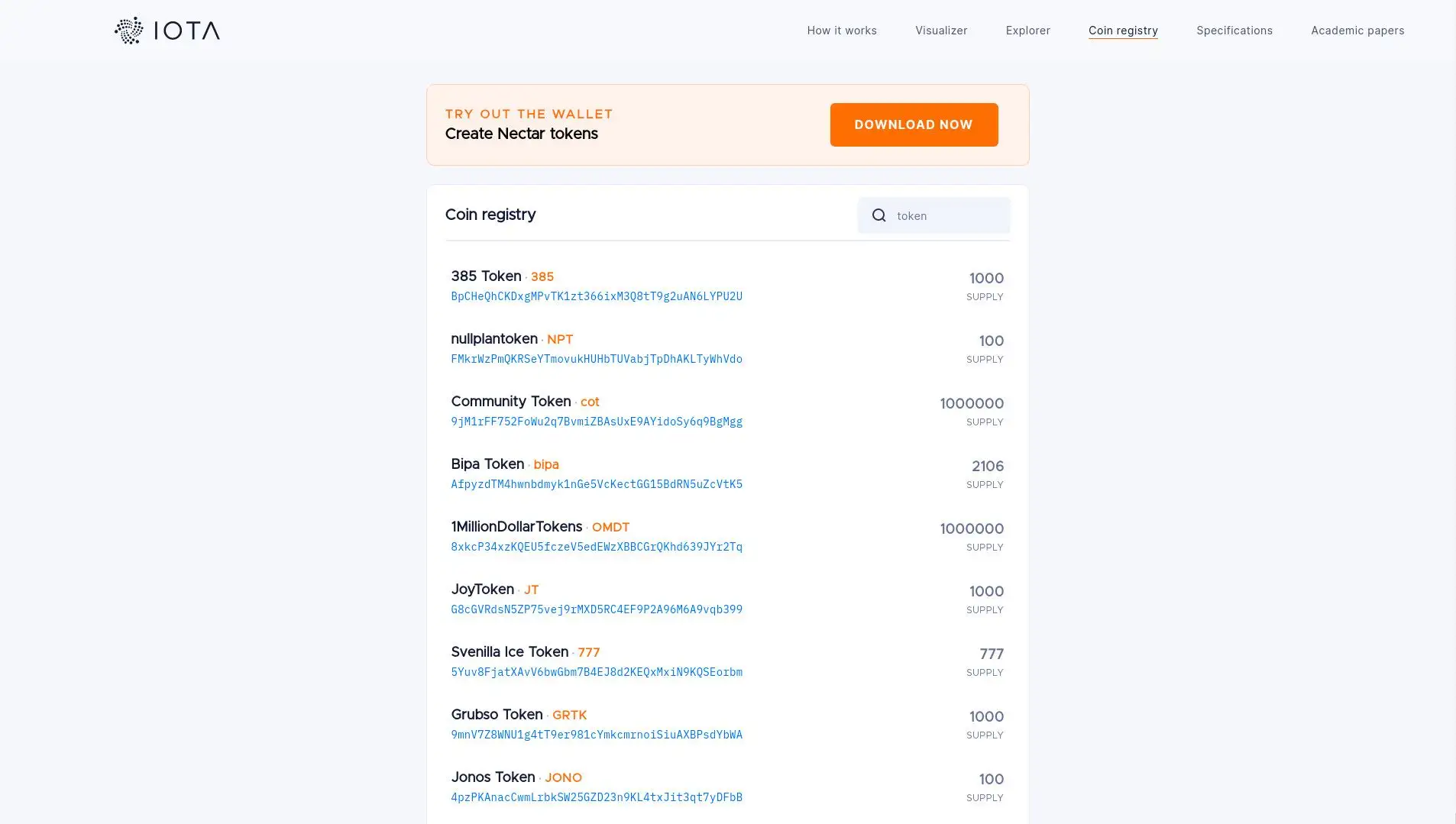Select the Grubso Token name
The width and height of the screenshot is (1456, 824).
click(x=497, y=715)
